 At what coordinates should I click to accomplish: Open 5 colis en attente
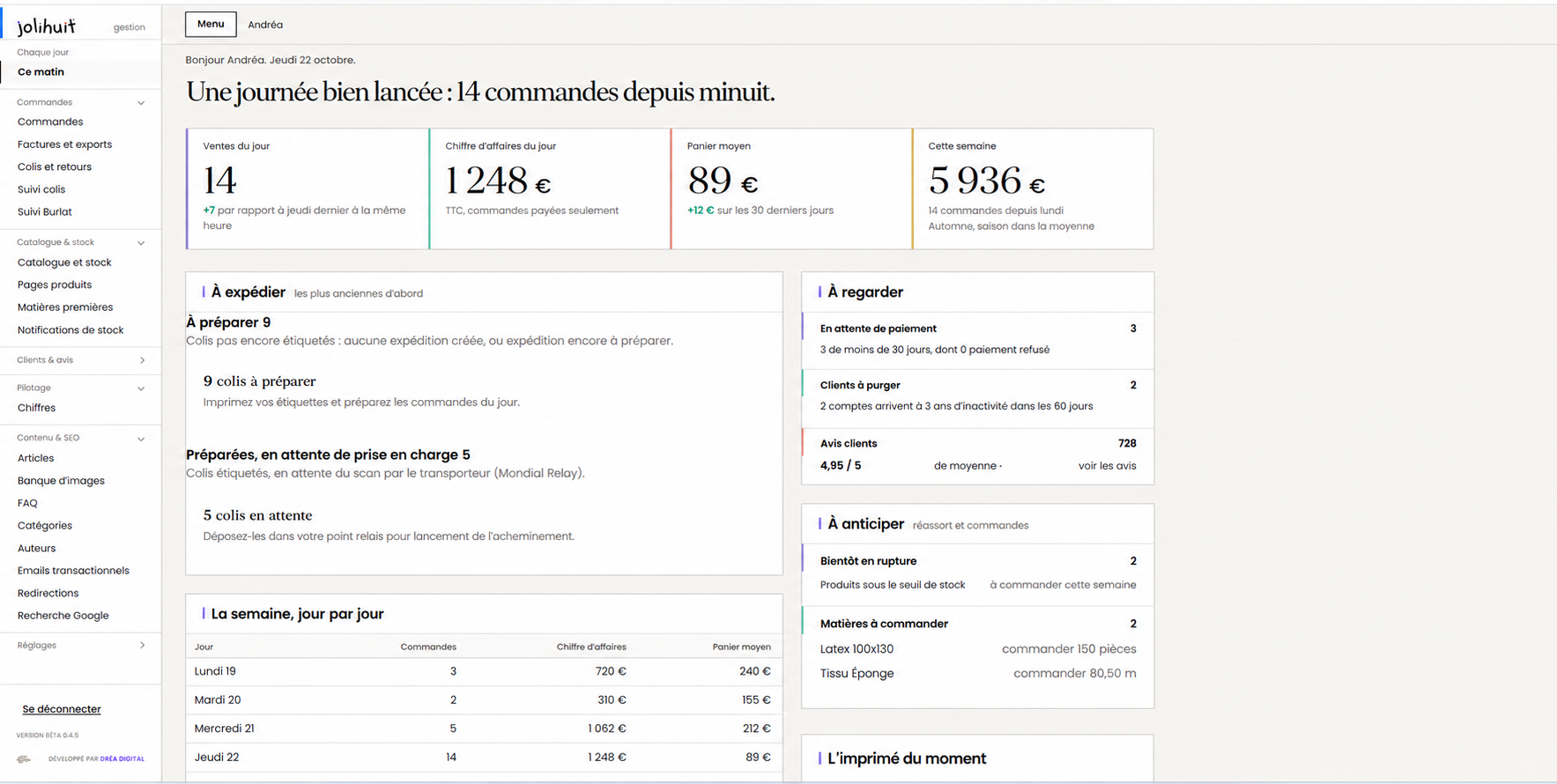pos(257,515)
